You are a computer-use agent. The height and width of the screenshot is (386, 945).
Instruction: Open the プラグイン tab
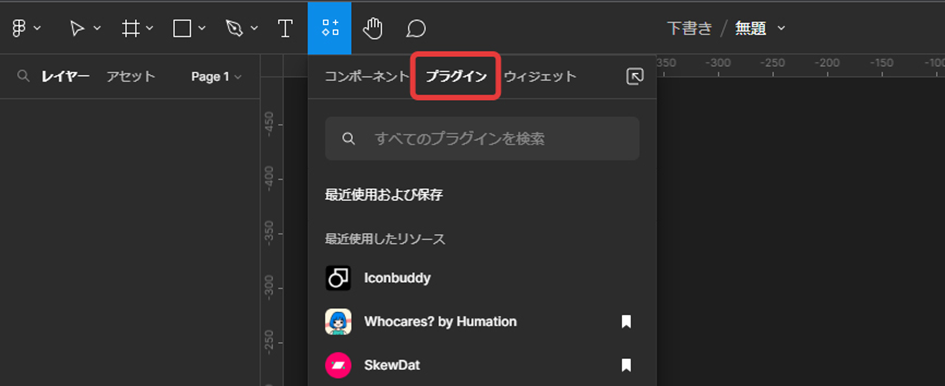(456, 77)
